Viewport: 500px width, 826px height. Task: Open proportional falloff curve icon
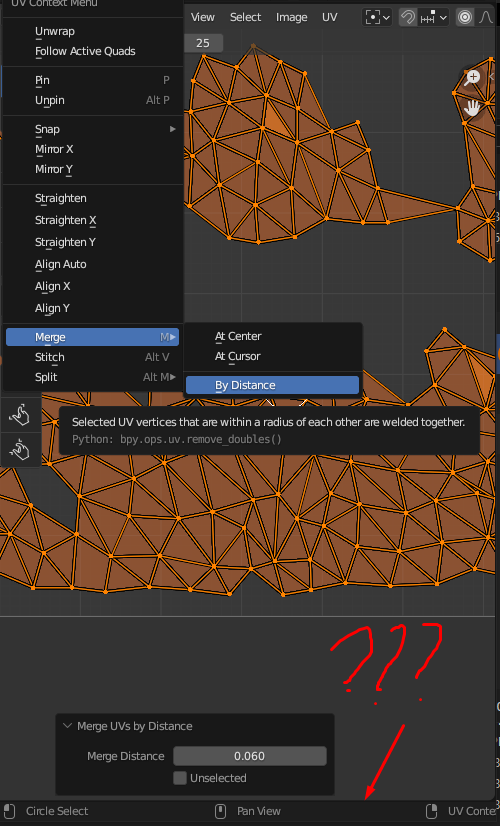(x=486, y=17)
